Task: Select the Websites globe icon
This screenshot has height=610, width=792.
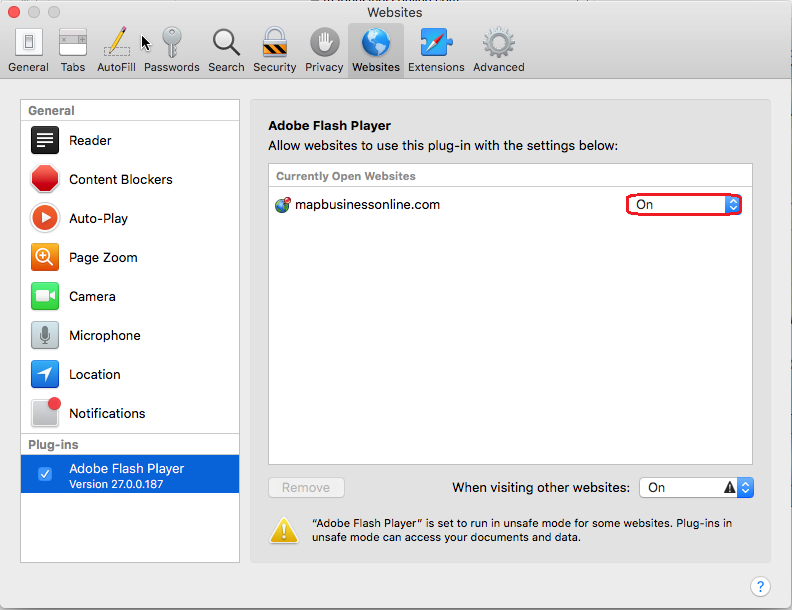Action: click(376, 42)
